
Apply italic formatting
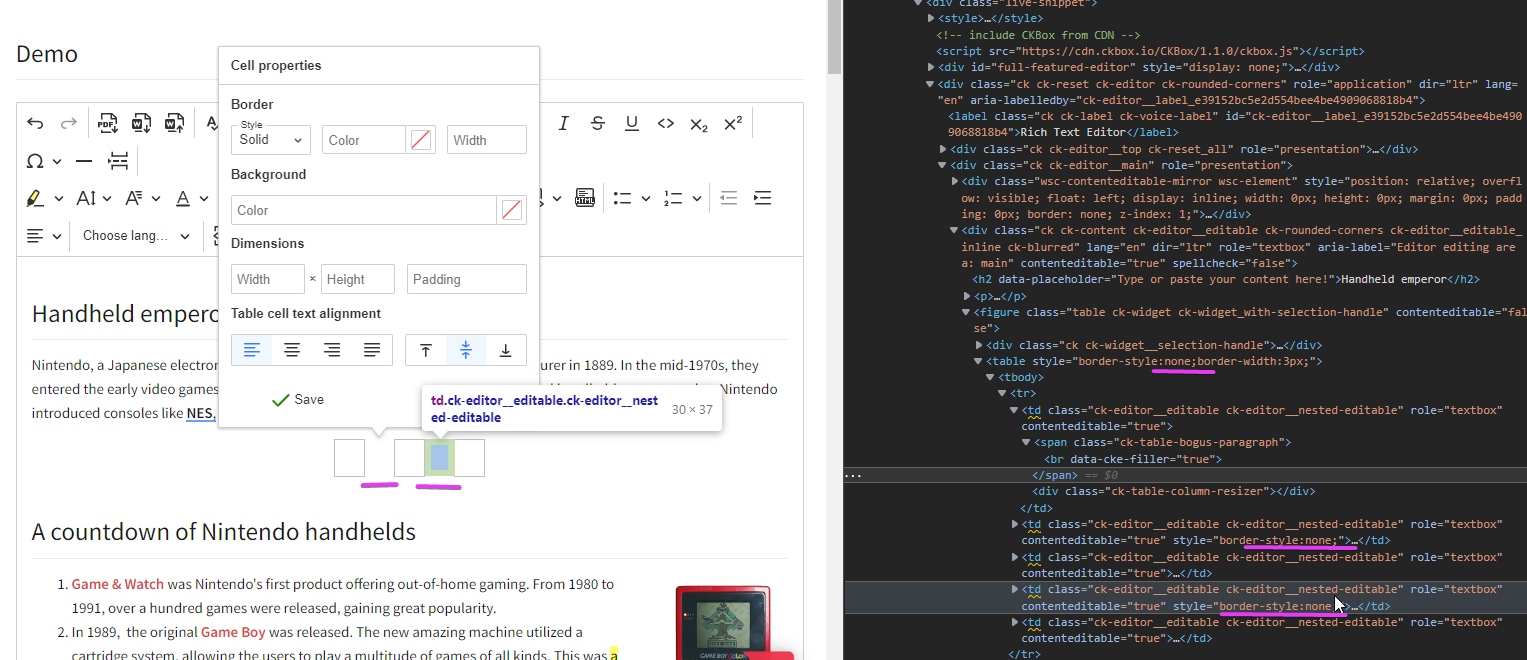coord(563,124)
